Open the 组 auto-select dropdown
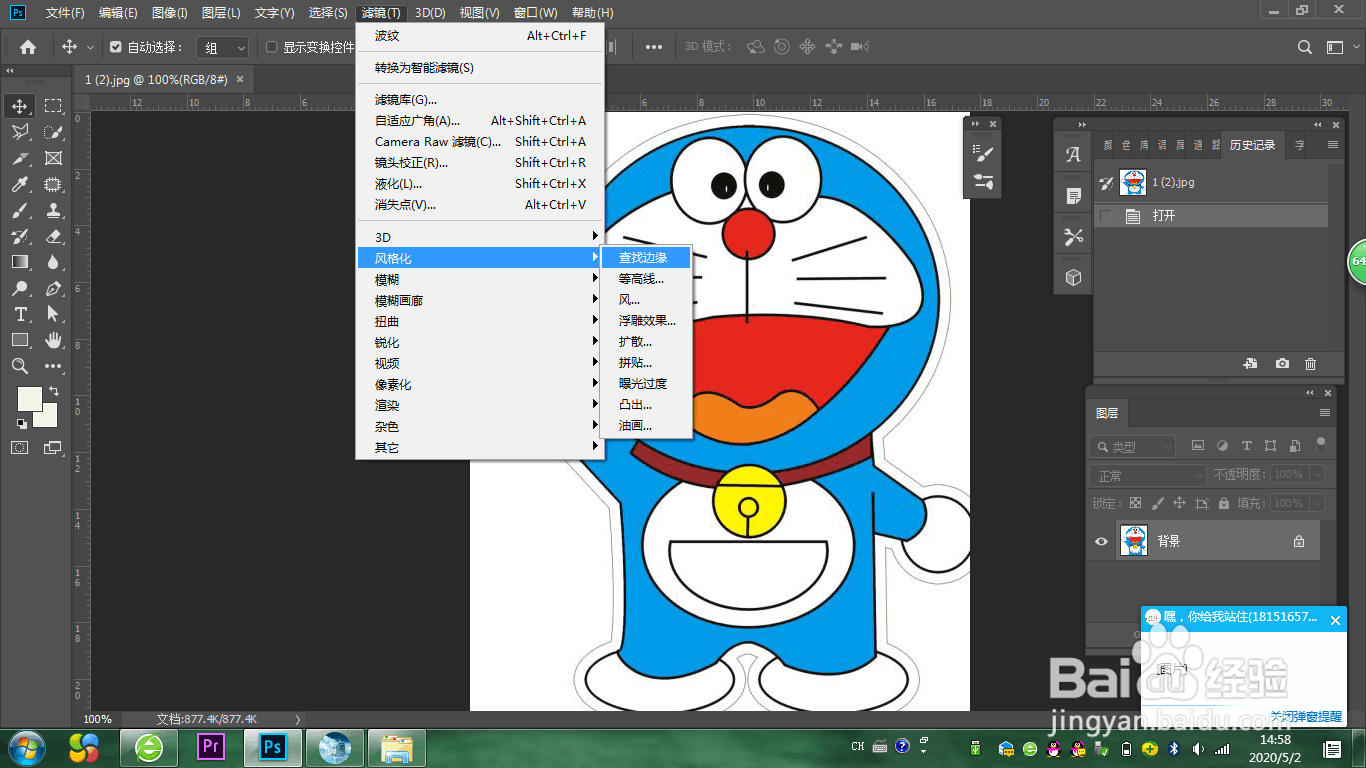Screen dimensions: 1366x768 click(223, 47)
